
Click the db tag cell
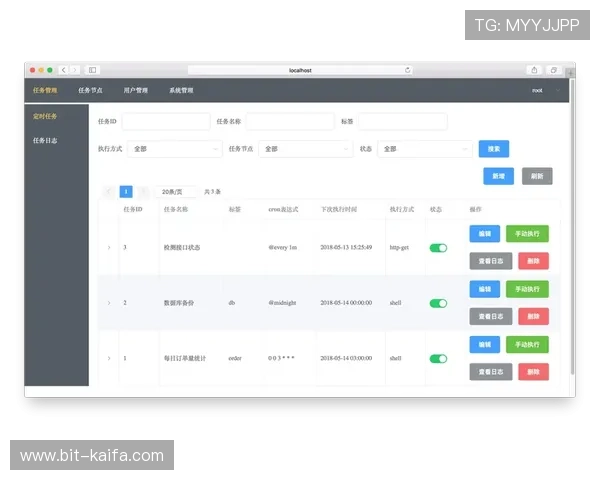pyautogui.click(x=232, y=303)
